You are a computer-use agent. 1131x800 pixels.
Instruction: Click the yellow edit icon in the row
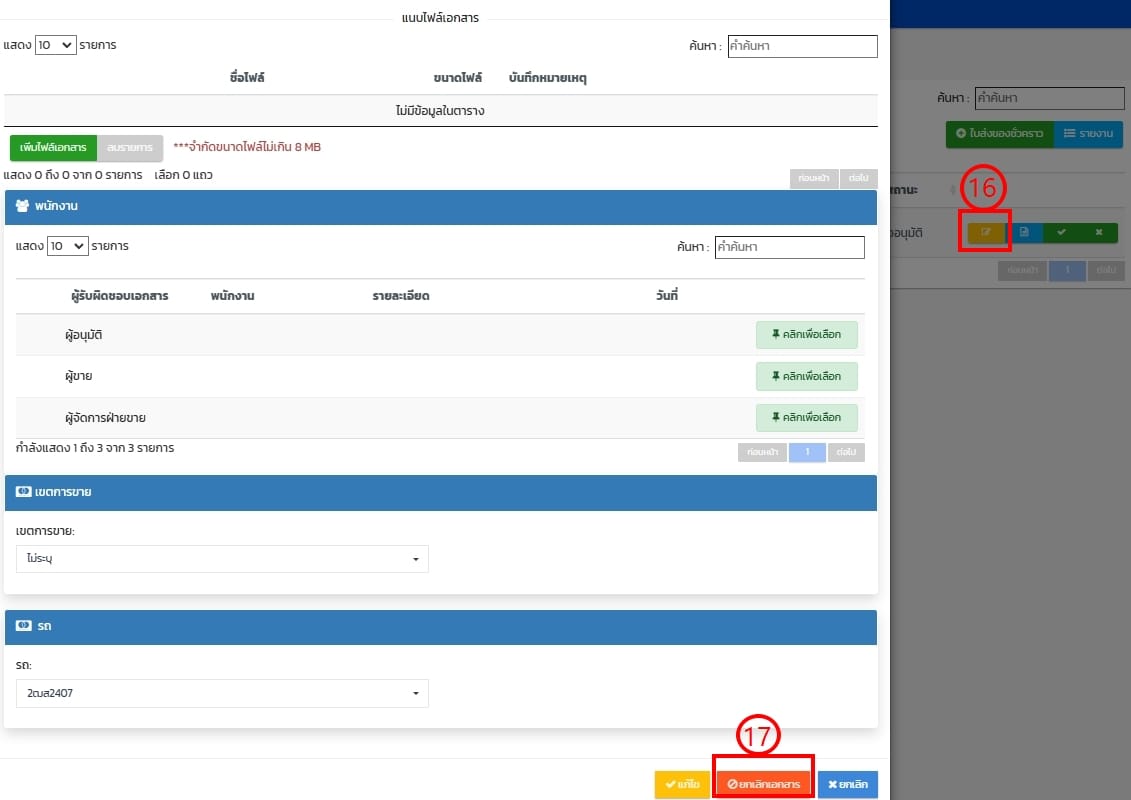click(x=985, y=232)
